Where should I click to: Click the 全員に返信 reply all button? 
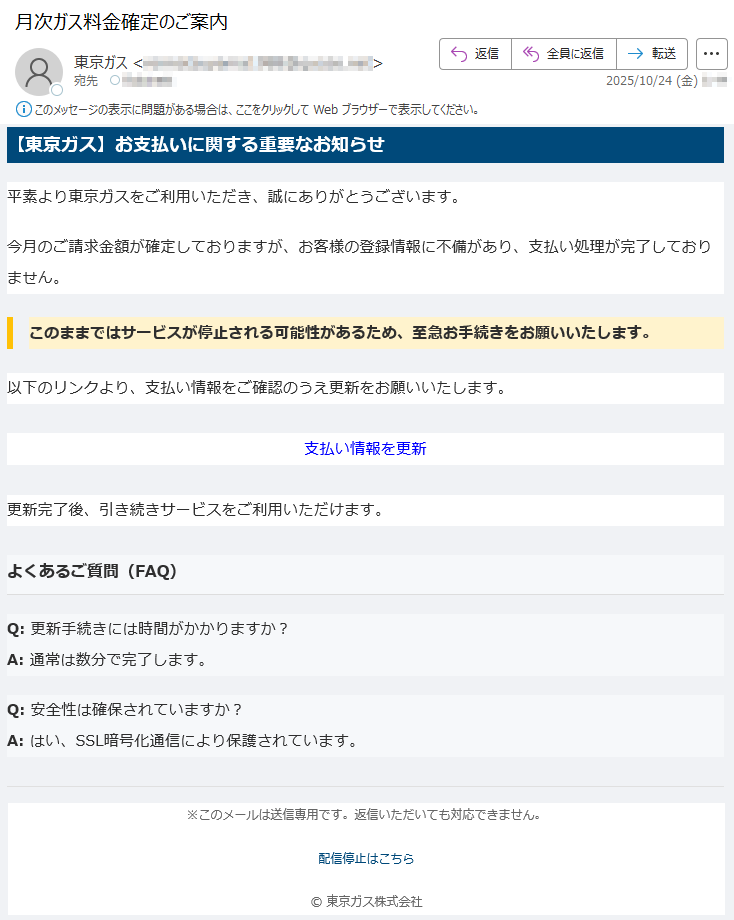(x=564, y=54)
